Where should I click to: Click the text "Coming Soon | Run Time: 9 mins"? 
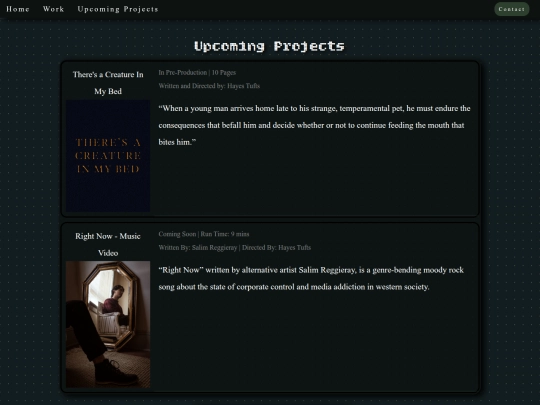tap(204, 234)
